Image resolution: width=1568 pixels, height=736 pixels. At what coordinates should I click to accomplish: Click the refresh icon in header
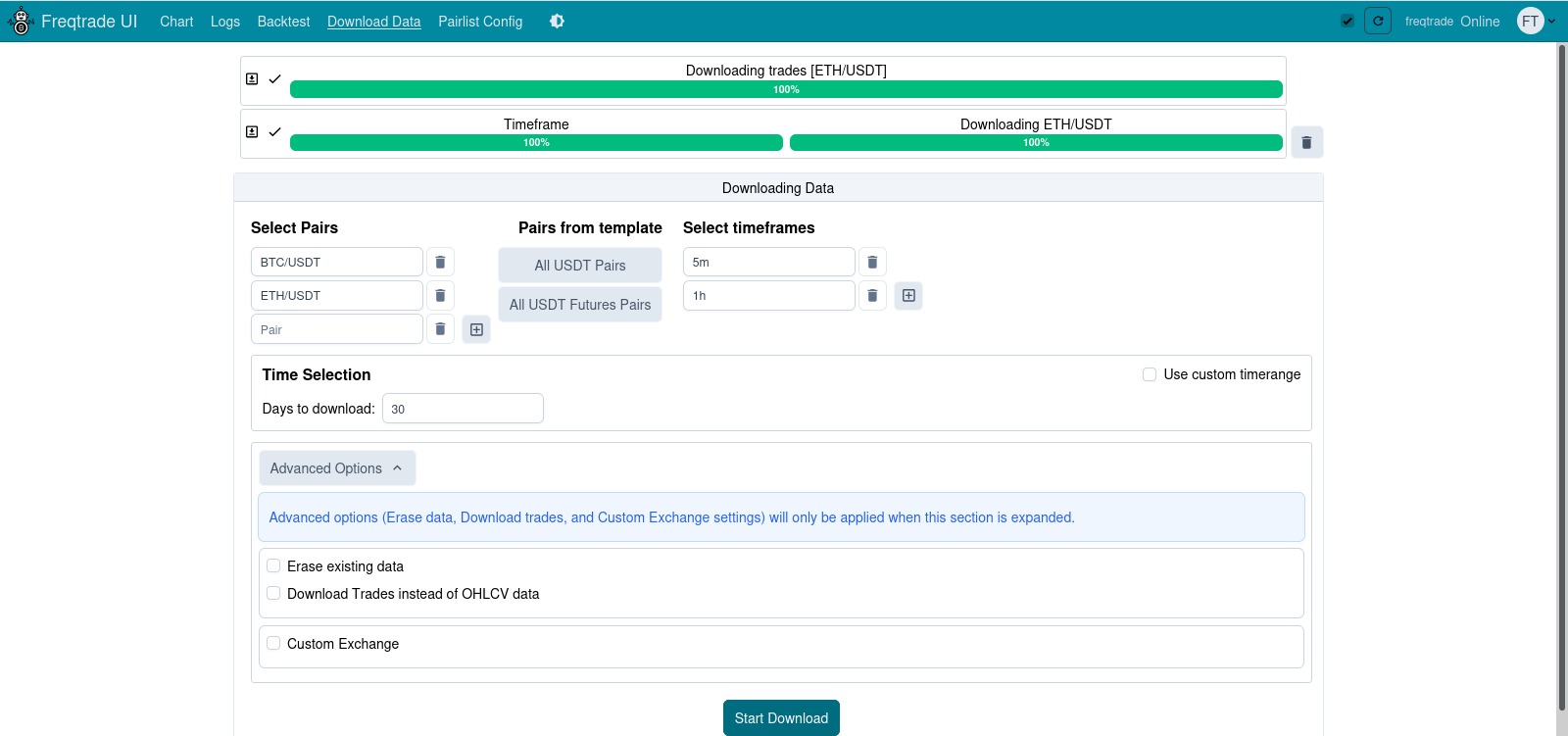click(x=1378, y=22)
